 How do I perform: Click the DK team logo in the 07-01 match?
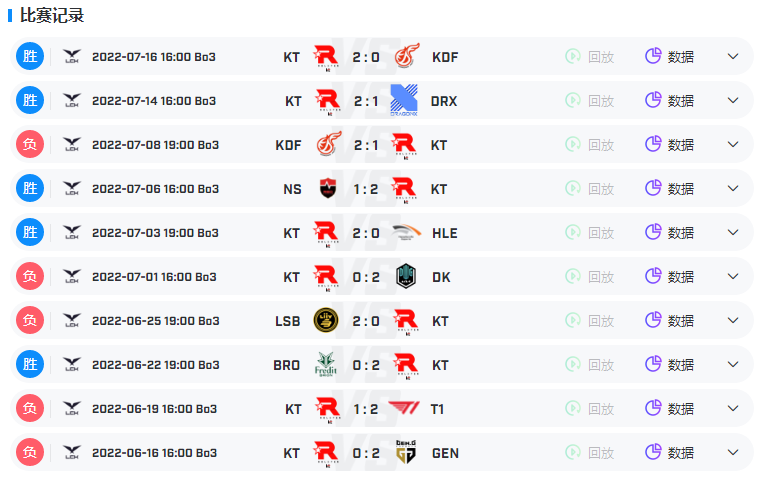pyautogui.click(x=405, y=276)
